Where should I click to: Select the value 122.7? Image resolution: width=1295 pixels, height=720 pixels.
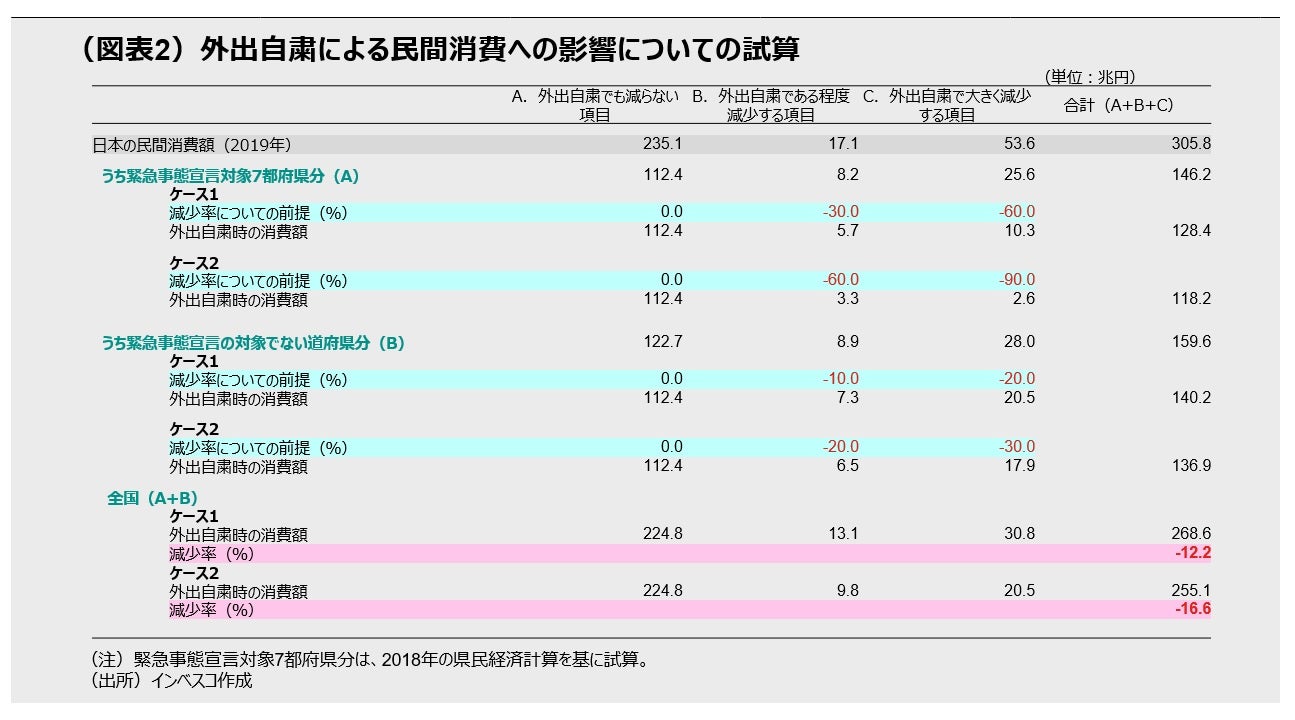pos(664,342)
